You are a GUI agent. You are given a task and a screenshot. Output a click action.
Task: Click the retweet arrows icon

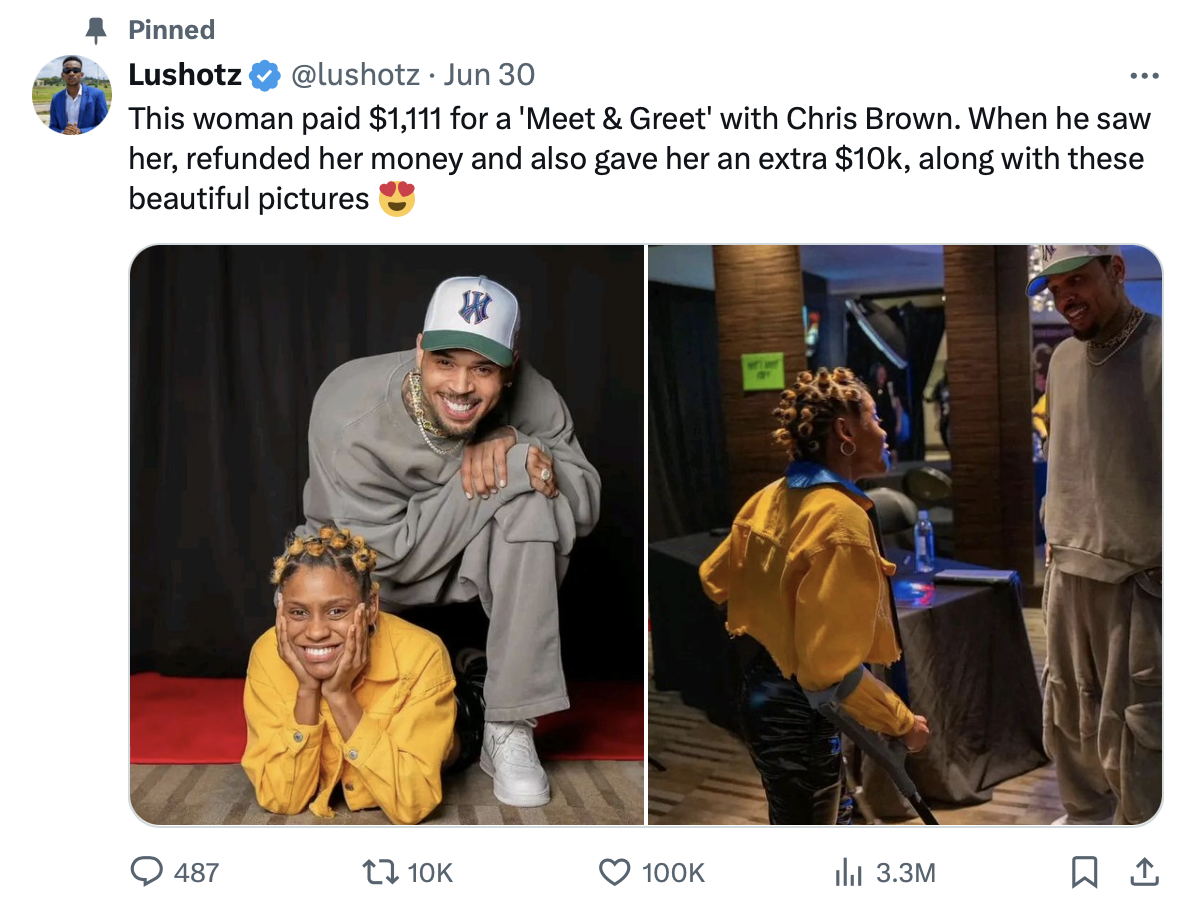[380, 872]
